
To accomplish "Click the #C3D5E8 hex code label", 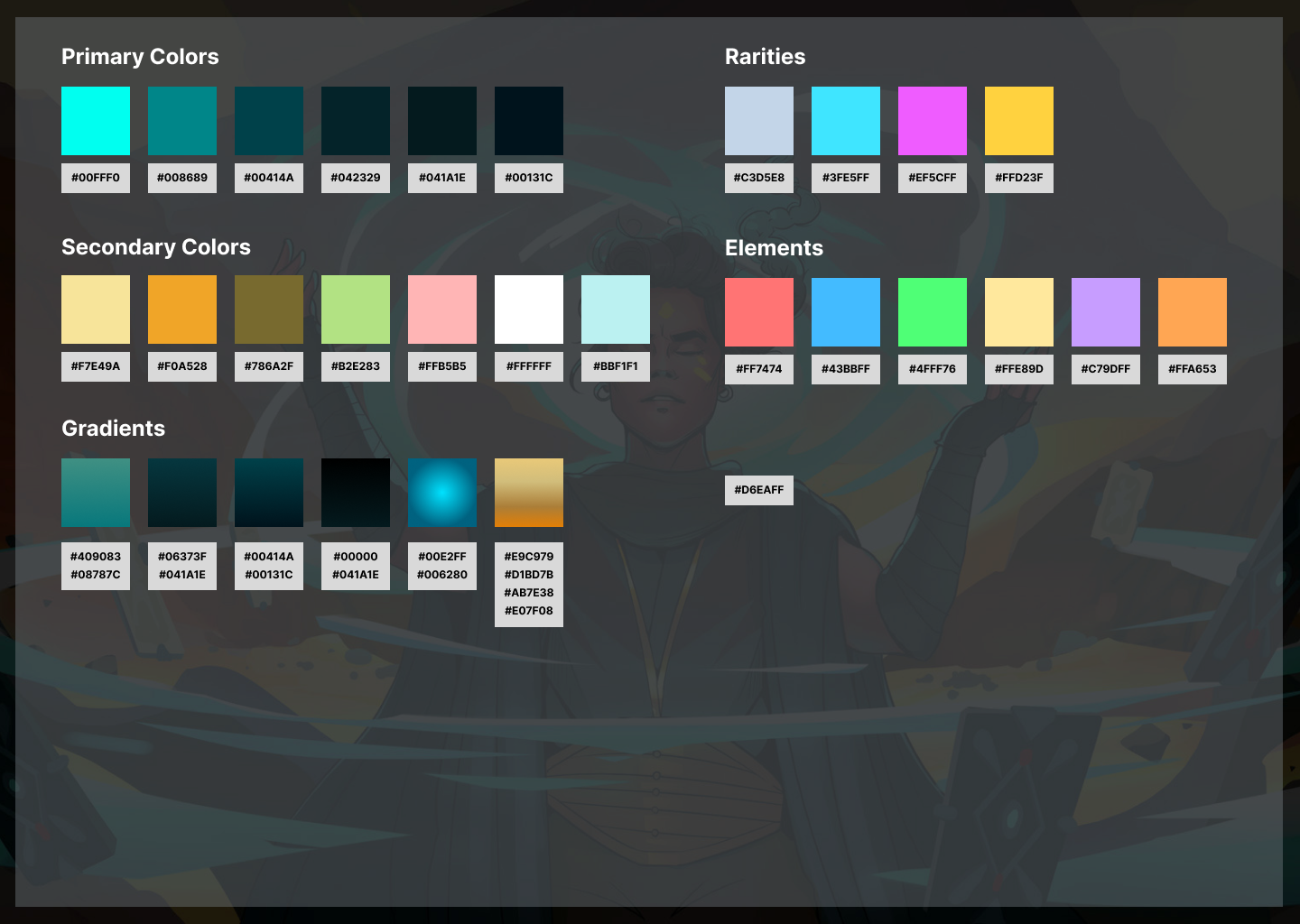I will (x=759, y=178).
